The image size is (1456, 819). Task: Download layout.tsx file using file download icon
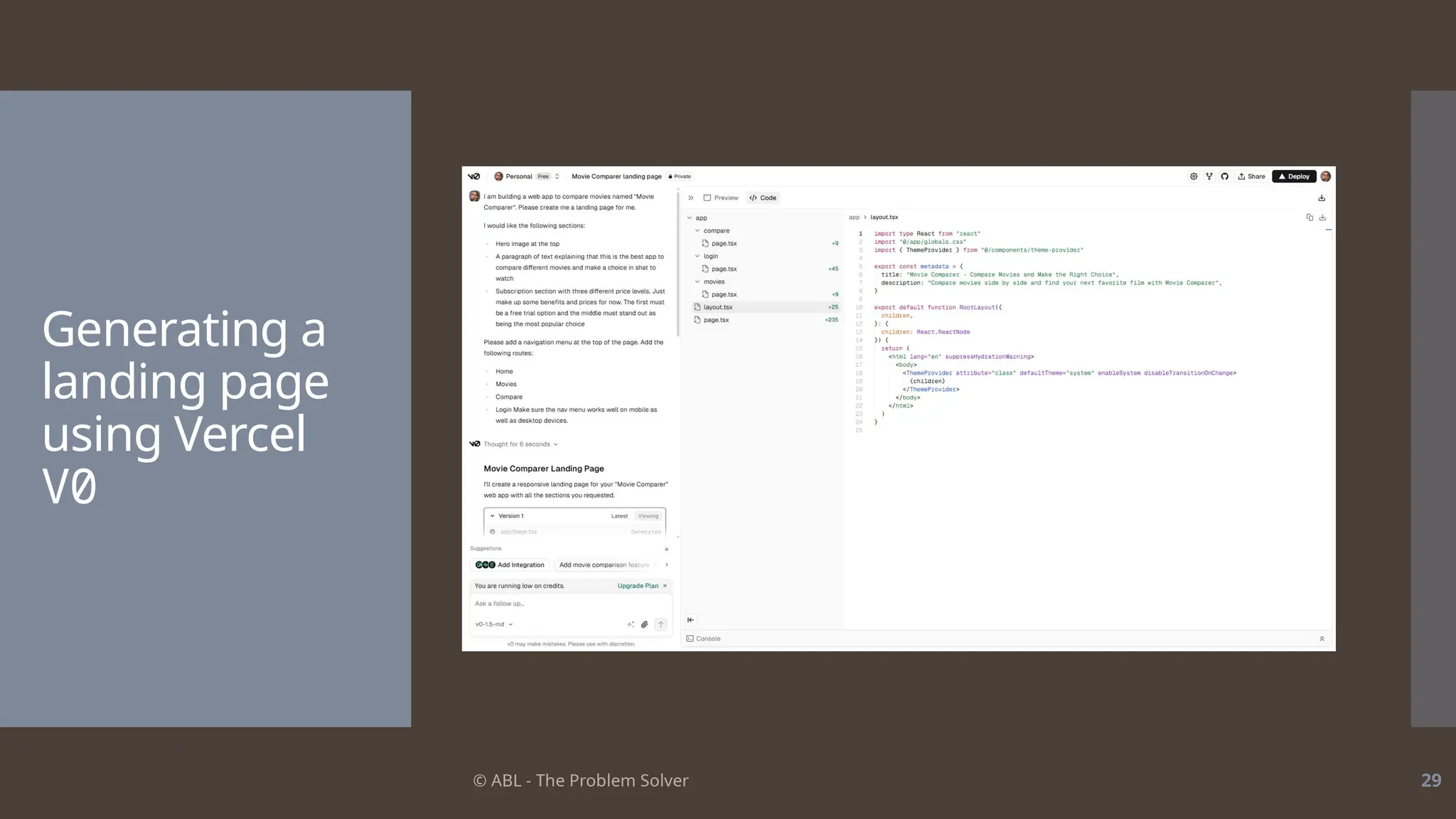[1322, 218]
